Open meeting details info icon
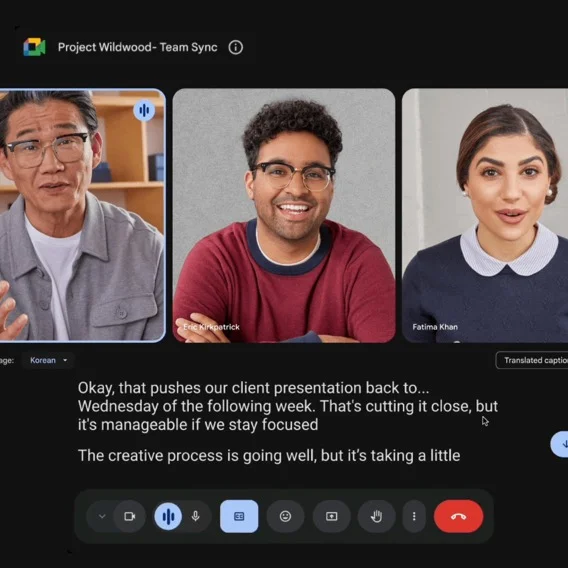This screenshot has width=568, height=568. 235,47
